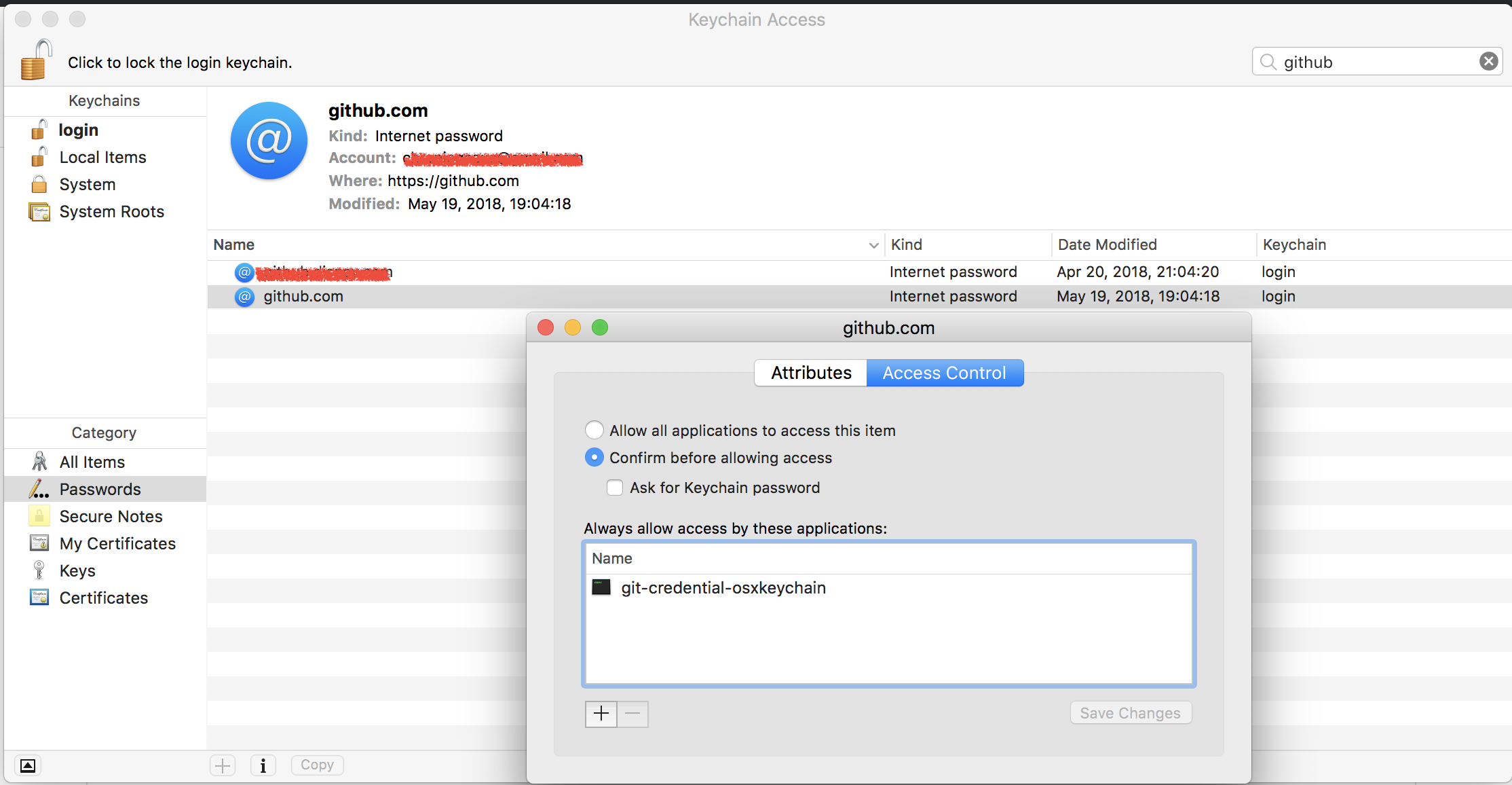Screen dimensions: 1512x785
Task: Click the Add item plus icon
Action: 601,713
